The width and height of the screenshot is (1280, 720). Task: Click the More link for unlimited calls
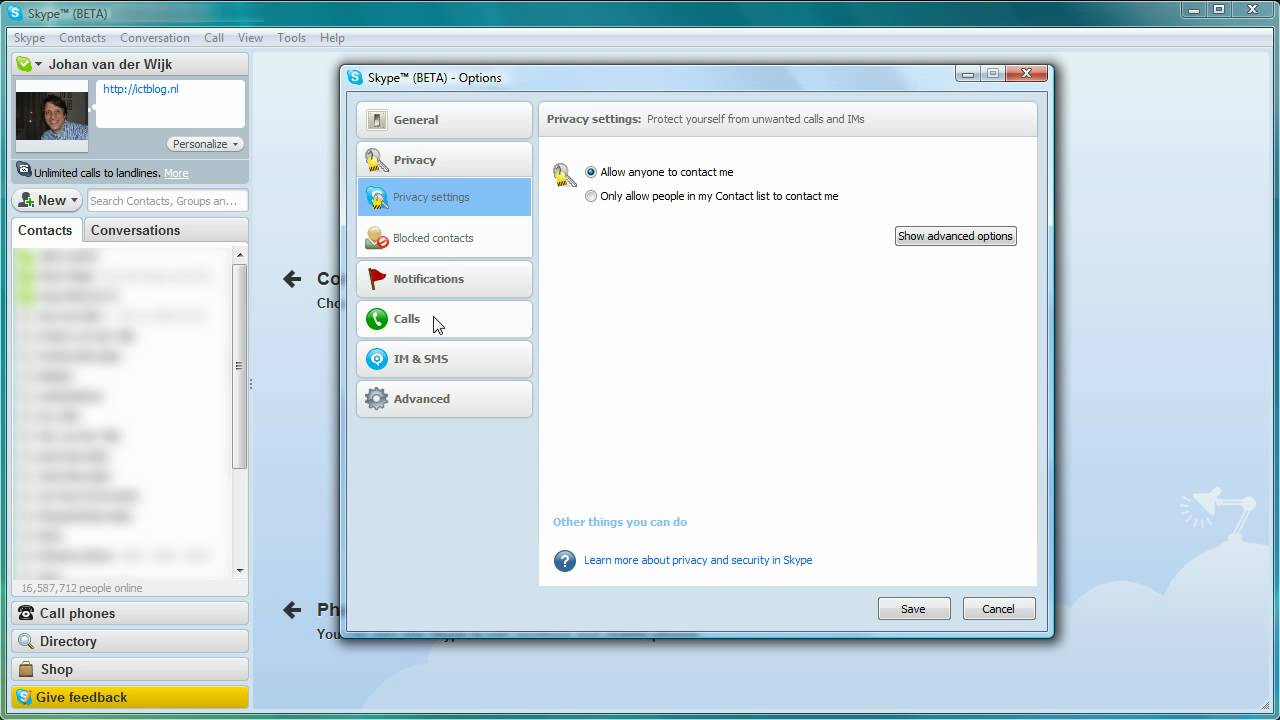click(x=176, y=173)
